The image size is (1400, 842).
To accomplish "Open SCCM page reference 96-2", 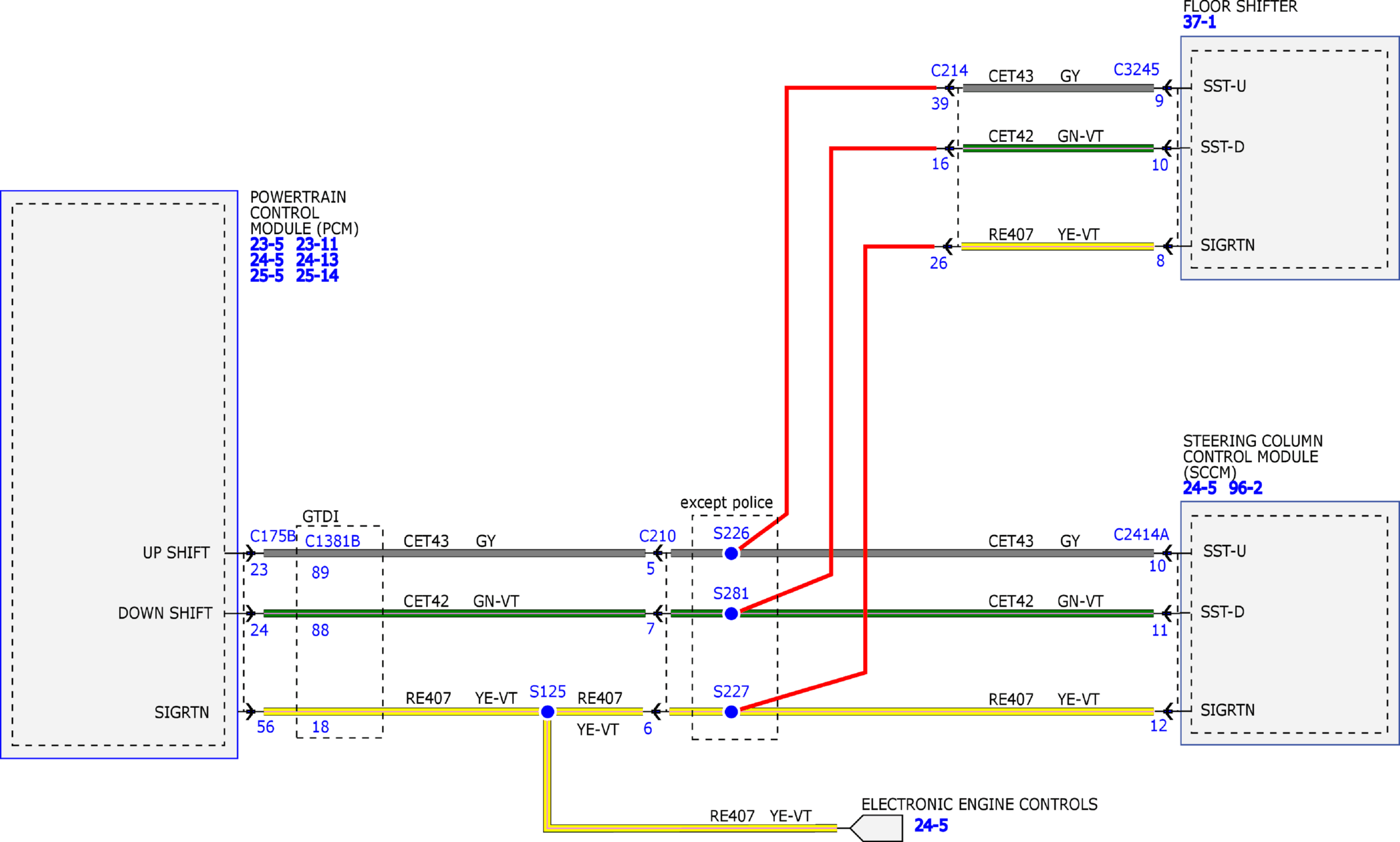I will coord(1246,488).
